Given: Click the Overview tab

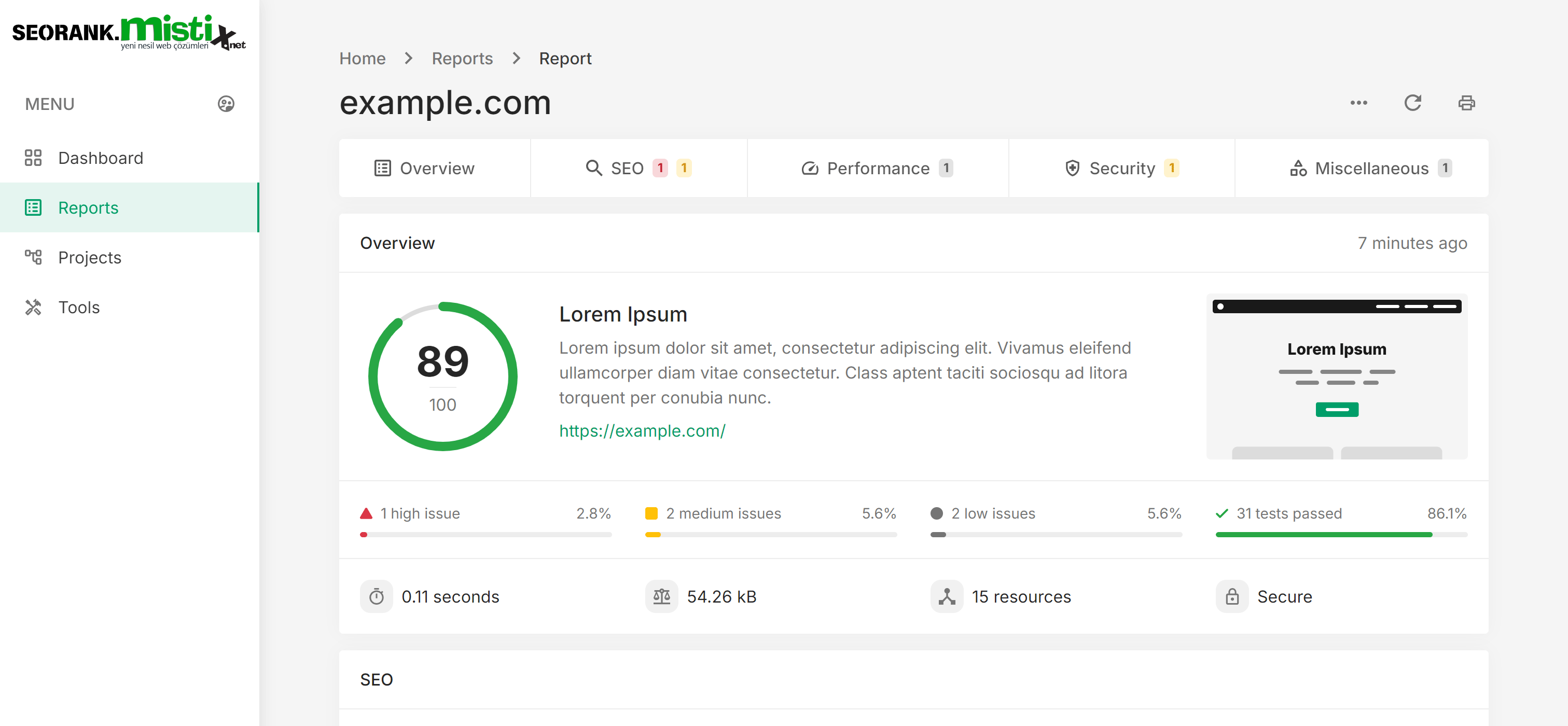Looking at the screenshot, I should (437, 167).
